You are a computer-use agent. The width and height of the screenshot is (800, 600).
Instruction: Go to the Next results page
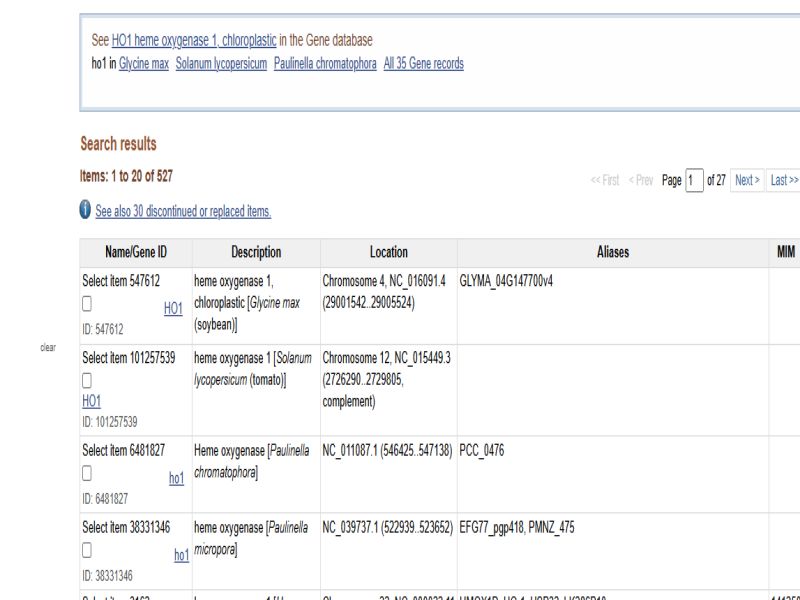pyautogui.click(x=745, y=180)
